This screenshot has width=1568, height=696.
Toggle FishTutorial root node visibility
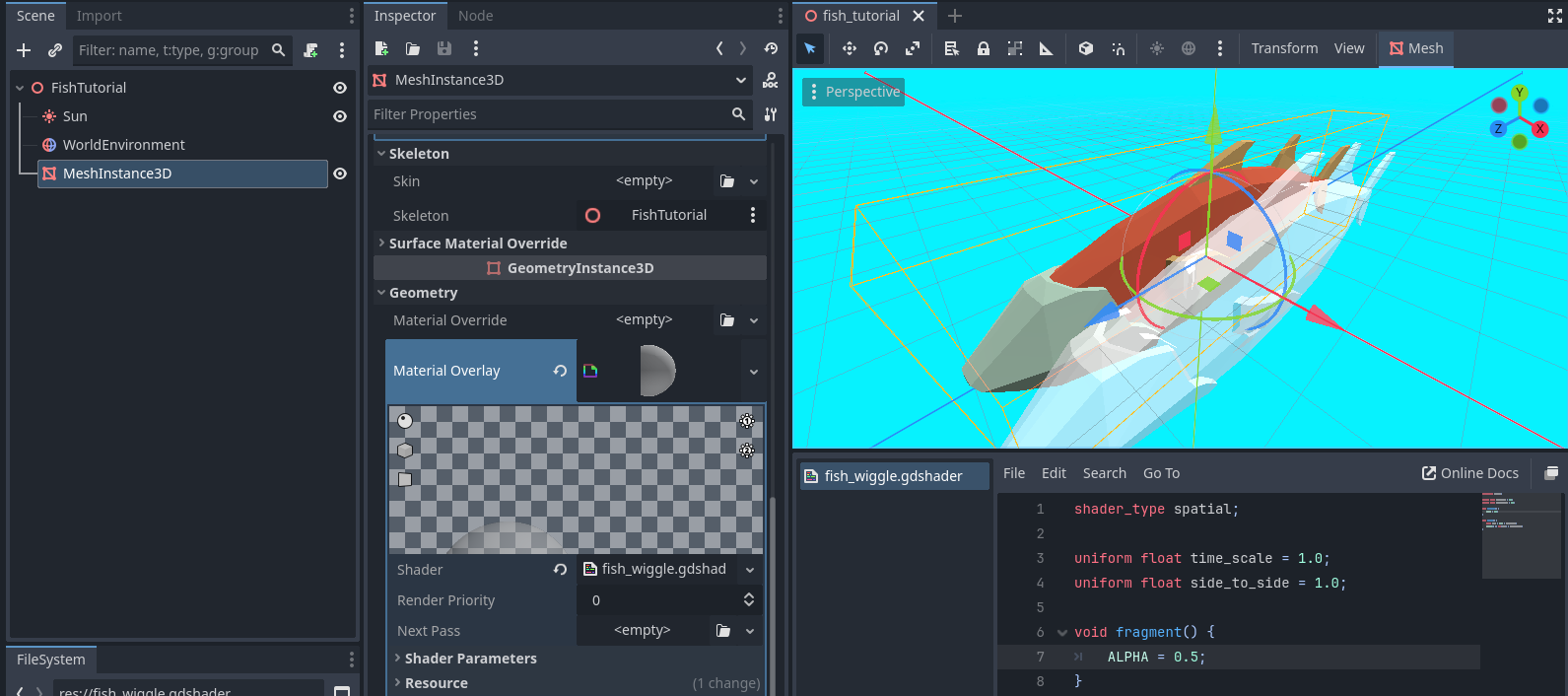click(340, 88)
